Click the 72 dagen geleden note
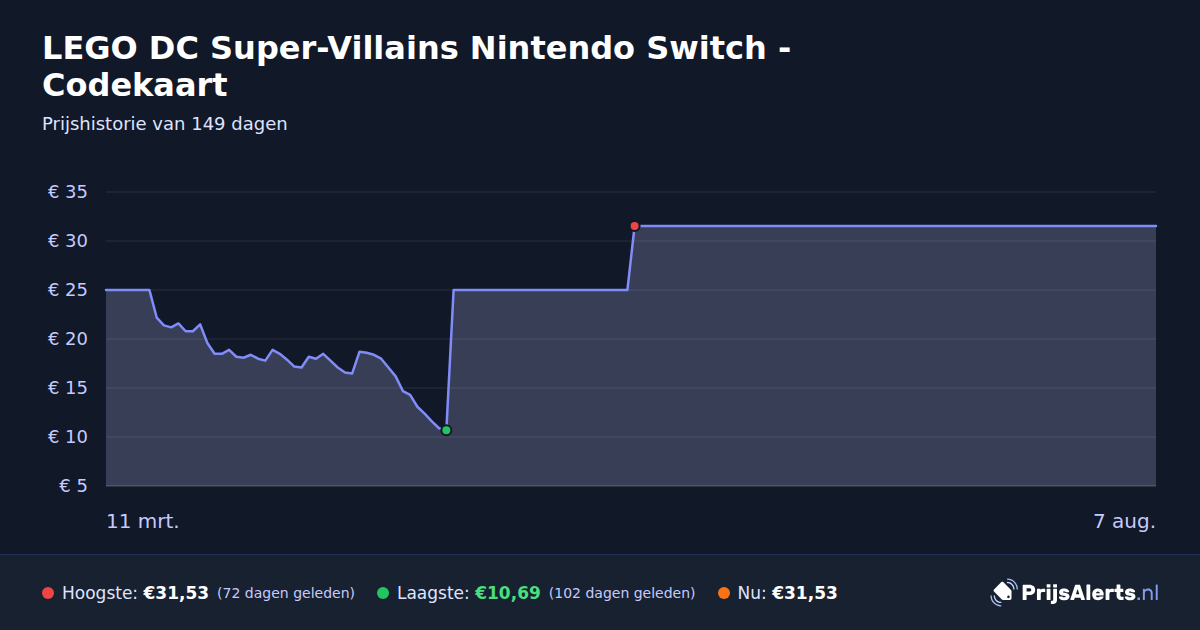This screenshot has width=1200, height=630. click(286, 593)
